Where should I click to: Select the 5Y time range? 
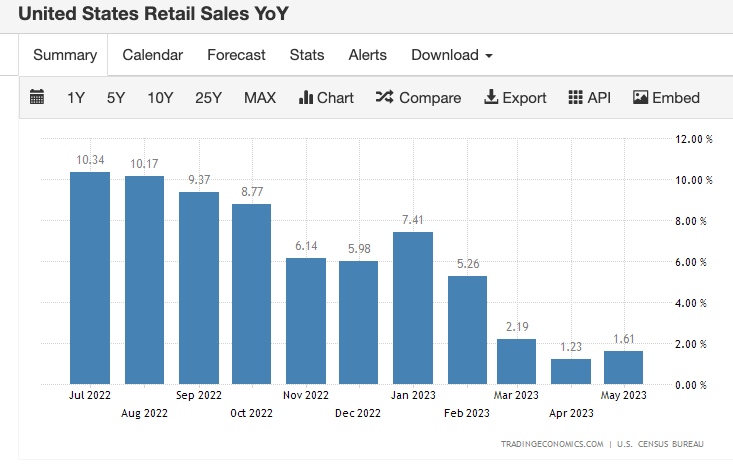point(116,97)
